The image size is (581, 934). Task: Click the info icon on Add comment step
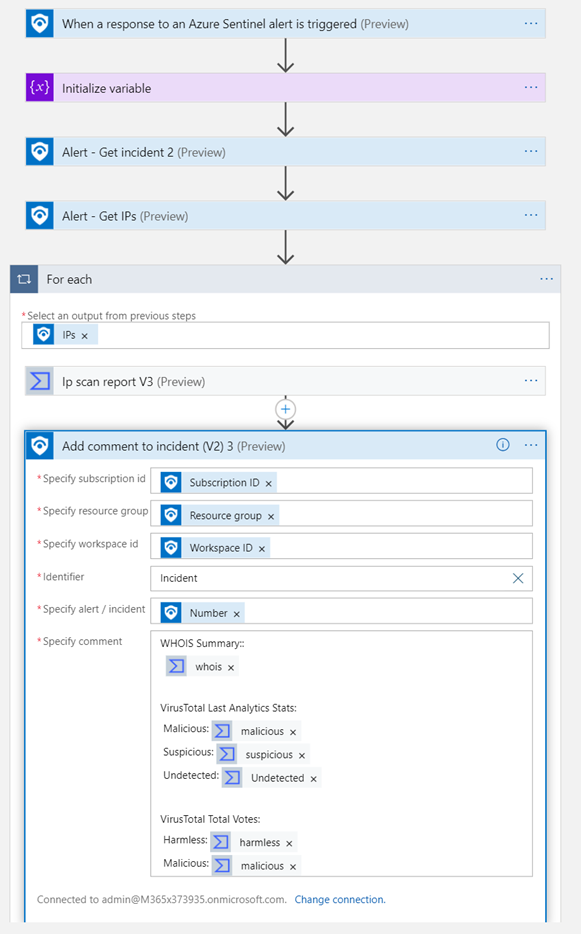point(503,445)
